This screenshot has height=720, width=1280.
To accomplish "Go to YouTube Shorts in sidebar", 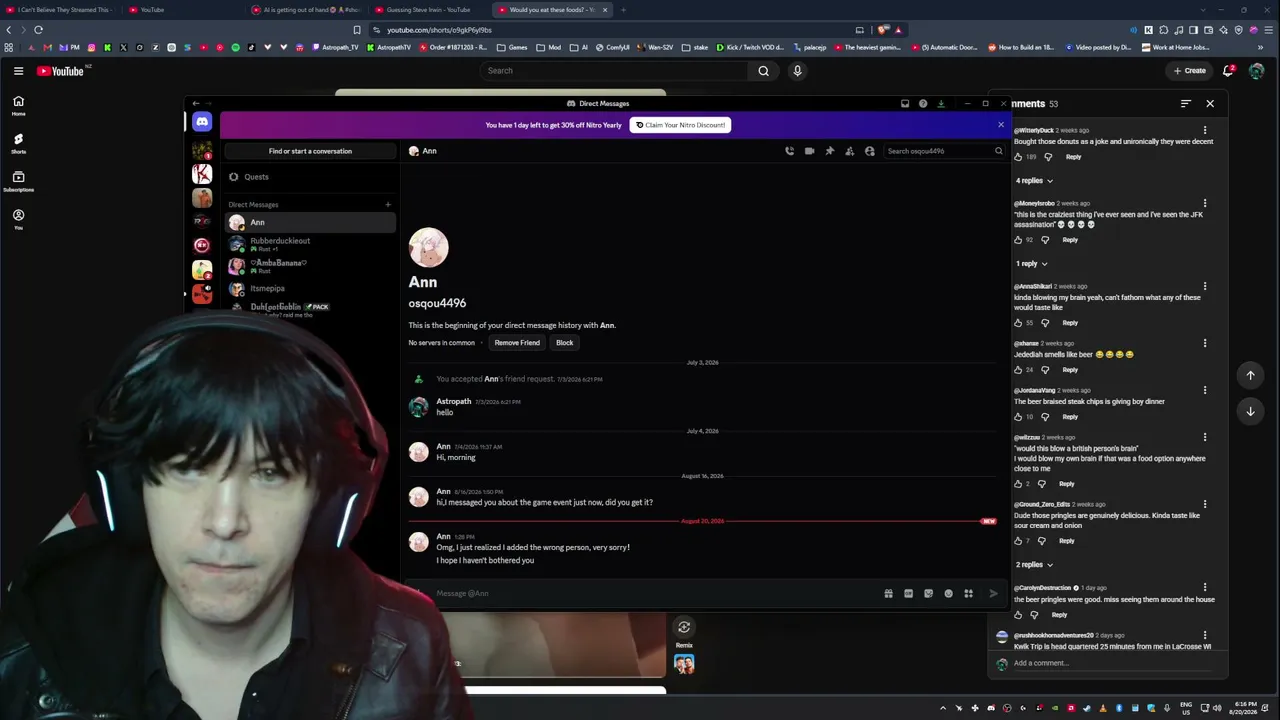I will coord(18,144).
